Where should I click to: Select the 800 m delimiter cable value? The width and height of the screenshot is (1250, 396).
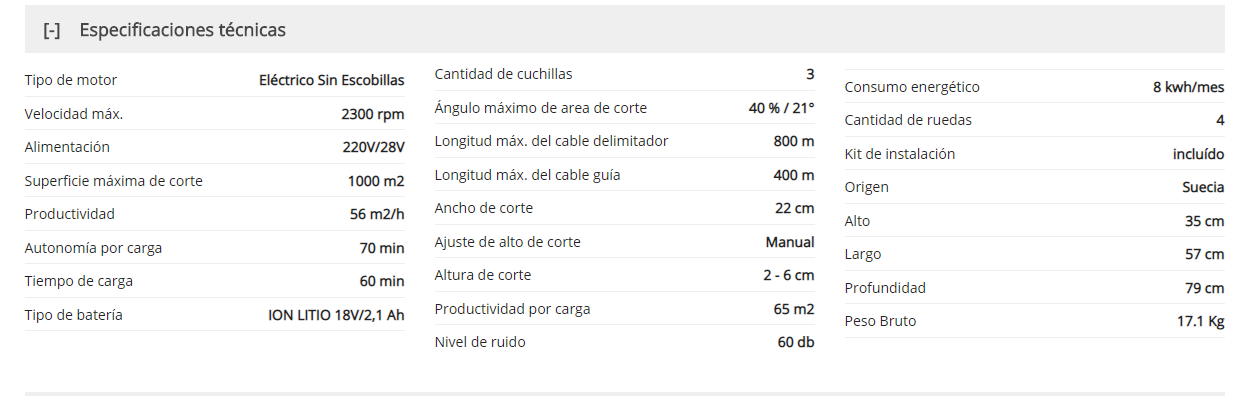coord(794,141)
